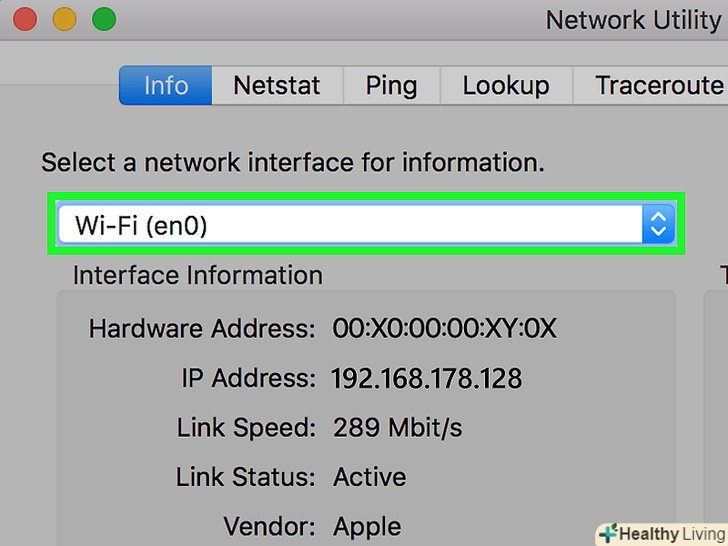728x546 pixels.
Task: Click the dropdown's blue up-down arrows
Action: click(x=657, y=226)
